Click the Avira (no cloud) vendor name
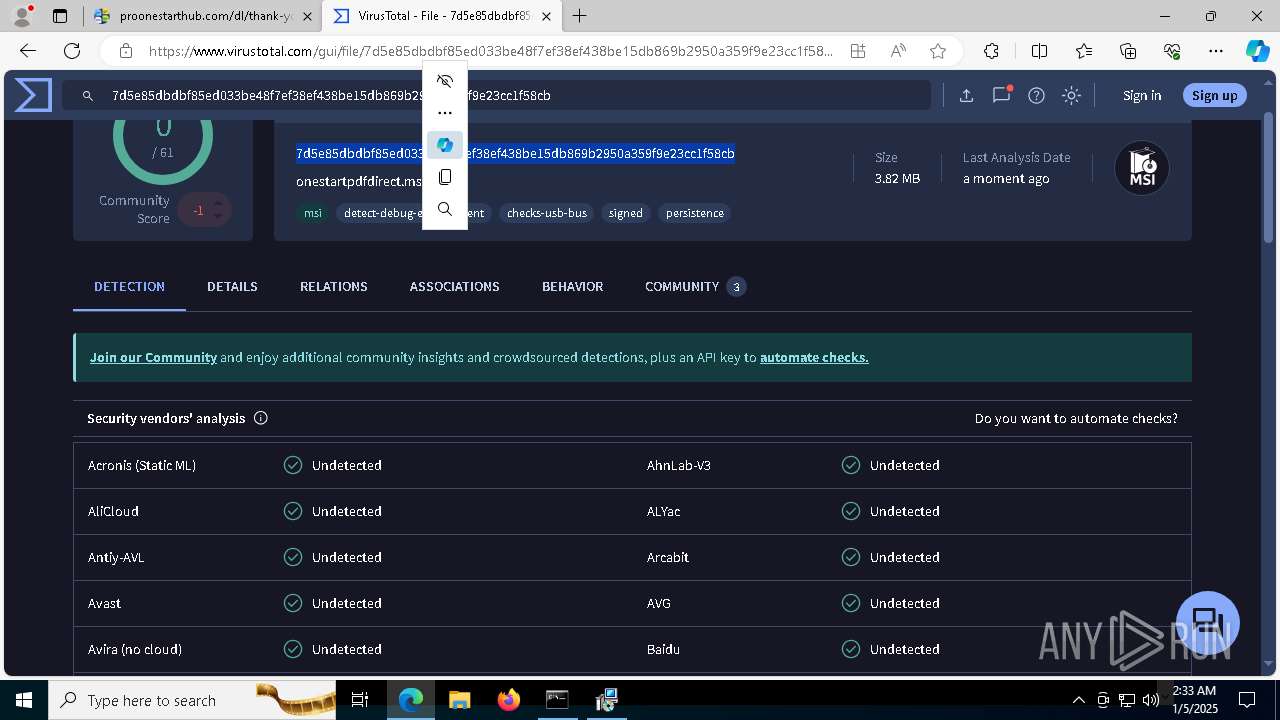 click(135, 649)
